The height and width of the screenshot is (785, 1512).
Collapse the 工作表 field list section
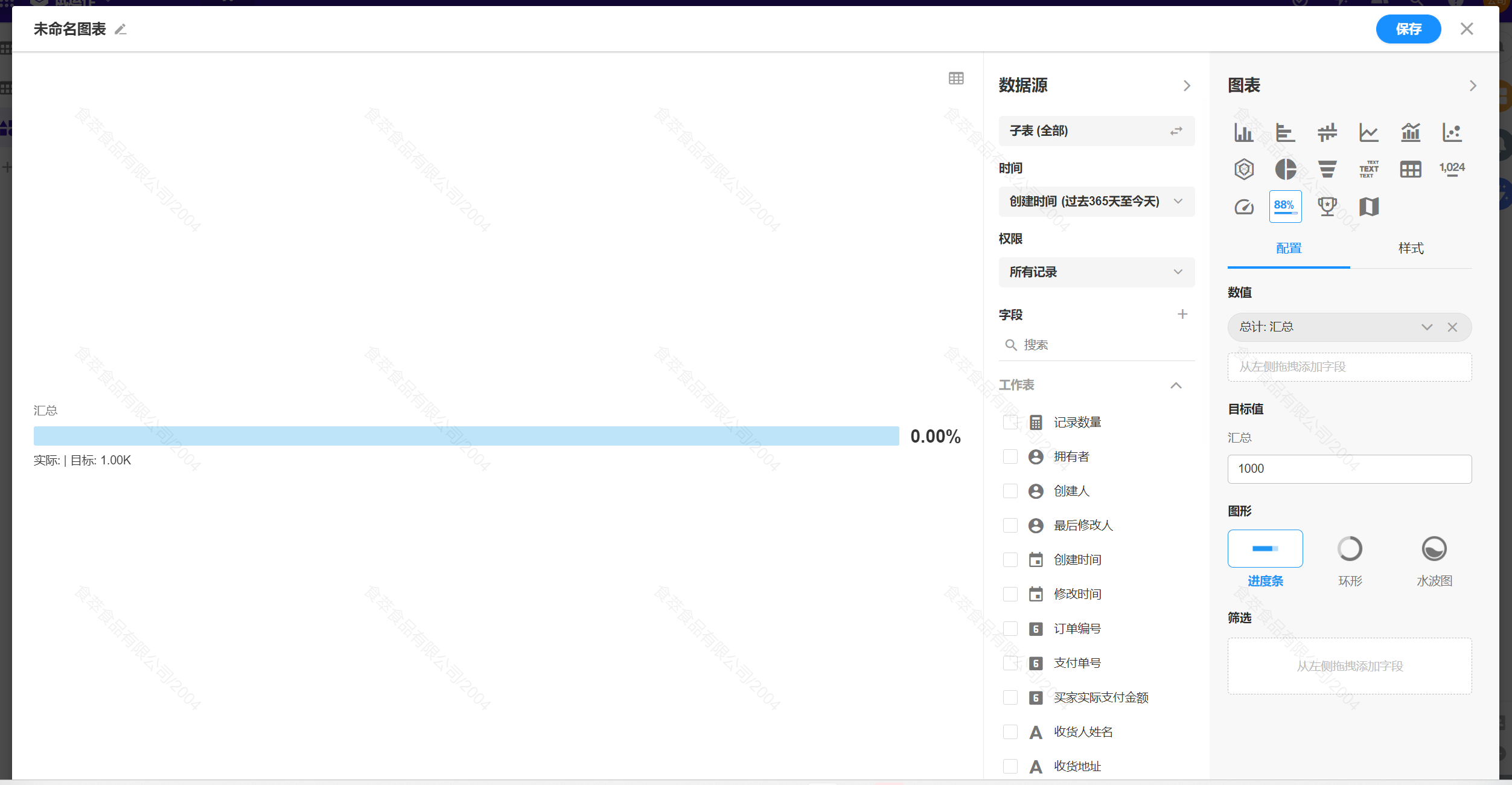pos(1176,385)
